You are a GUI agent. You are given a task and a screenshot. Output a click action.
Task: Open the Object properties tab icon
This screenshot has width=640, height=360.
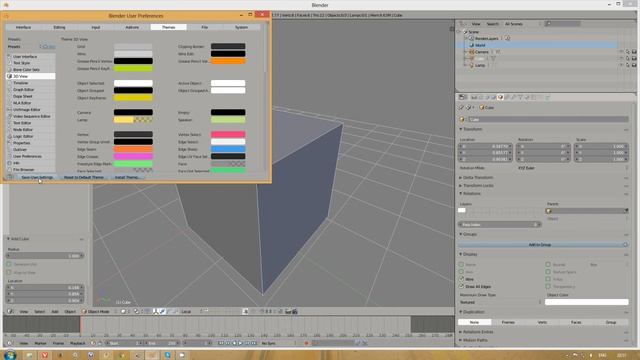[x=500, y=97]
